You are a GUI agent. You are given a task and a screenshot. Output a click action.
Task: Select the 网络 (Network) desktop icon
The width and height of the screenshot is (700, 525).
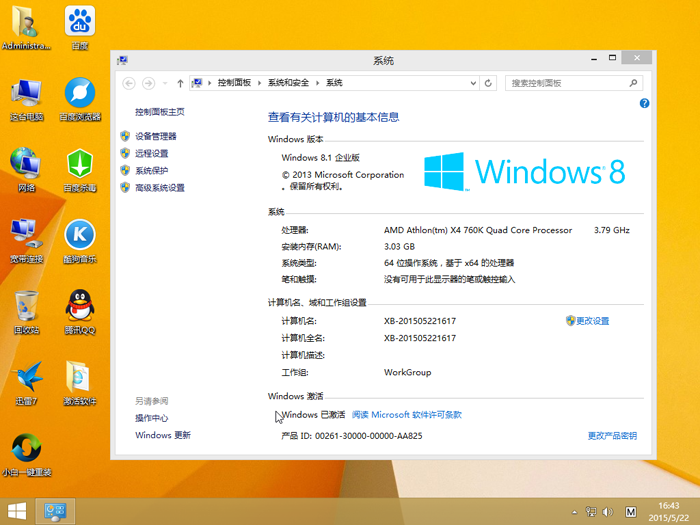click(x=26, y=170)
